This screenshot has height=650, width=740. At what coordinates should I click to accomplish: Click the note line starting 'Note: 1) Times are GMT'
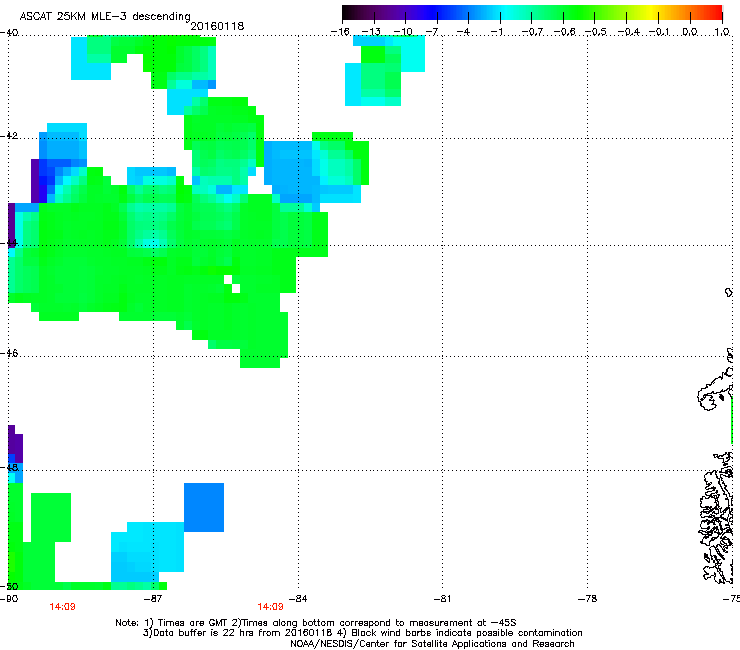click(x=316, y=623)
